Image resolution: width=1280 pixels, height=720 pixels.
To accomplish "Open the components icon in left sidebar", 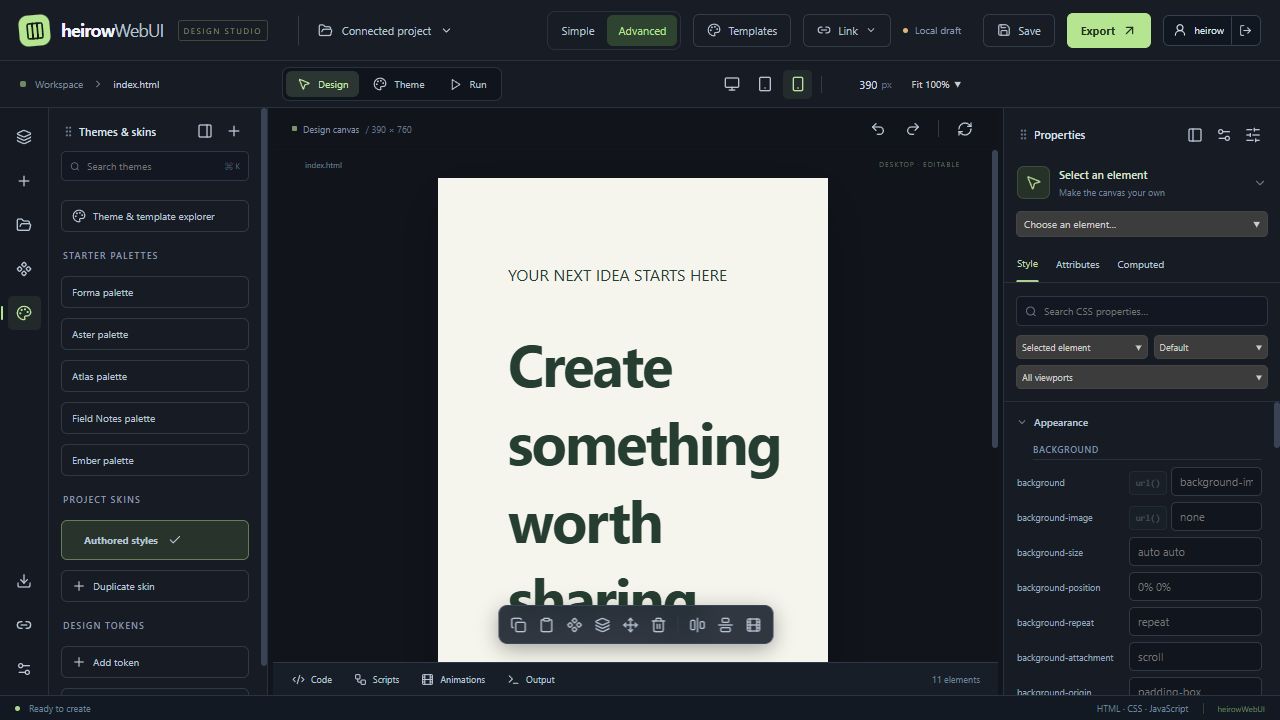I will pyautogui.click(x=24, y=269).
